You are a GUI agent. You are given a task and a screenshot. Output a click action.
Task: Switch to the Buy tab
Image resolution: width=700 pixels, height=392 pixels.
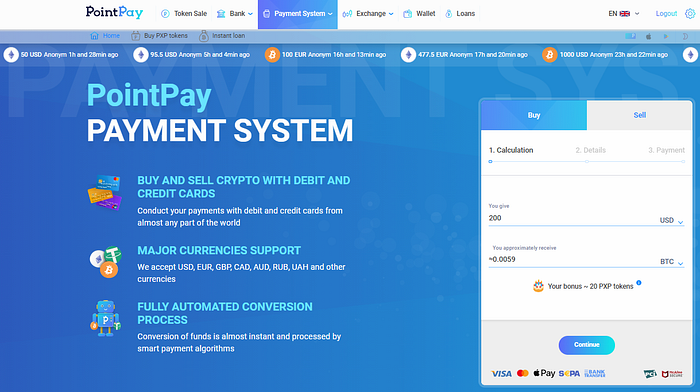[x=534, y=115]
